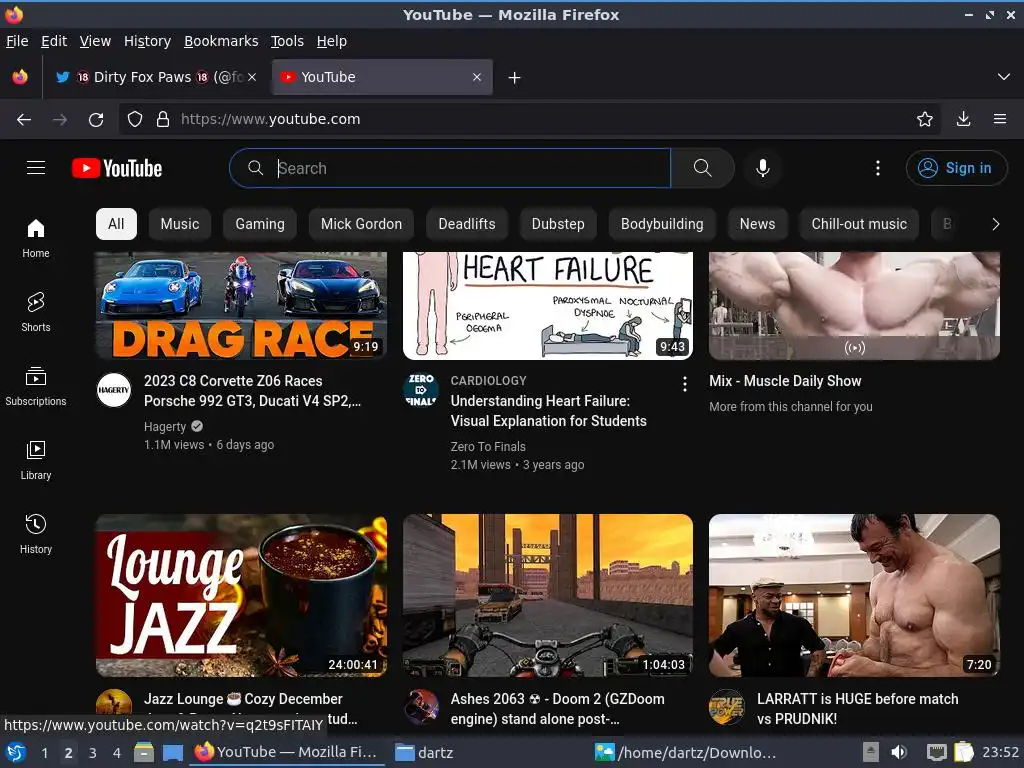Open the View menu
1024x768 pixels.
click(95, 41)
